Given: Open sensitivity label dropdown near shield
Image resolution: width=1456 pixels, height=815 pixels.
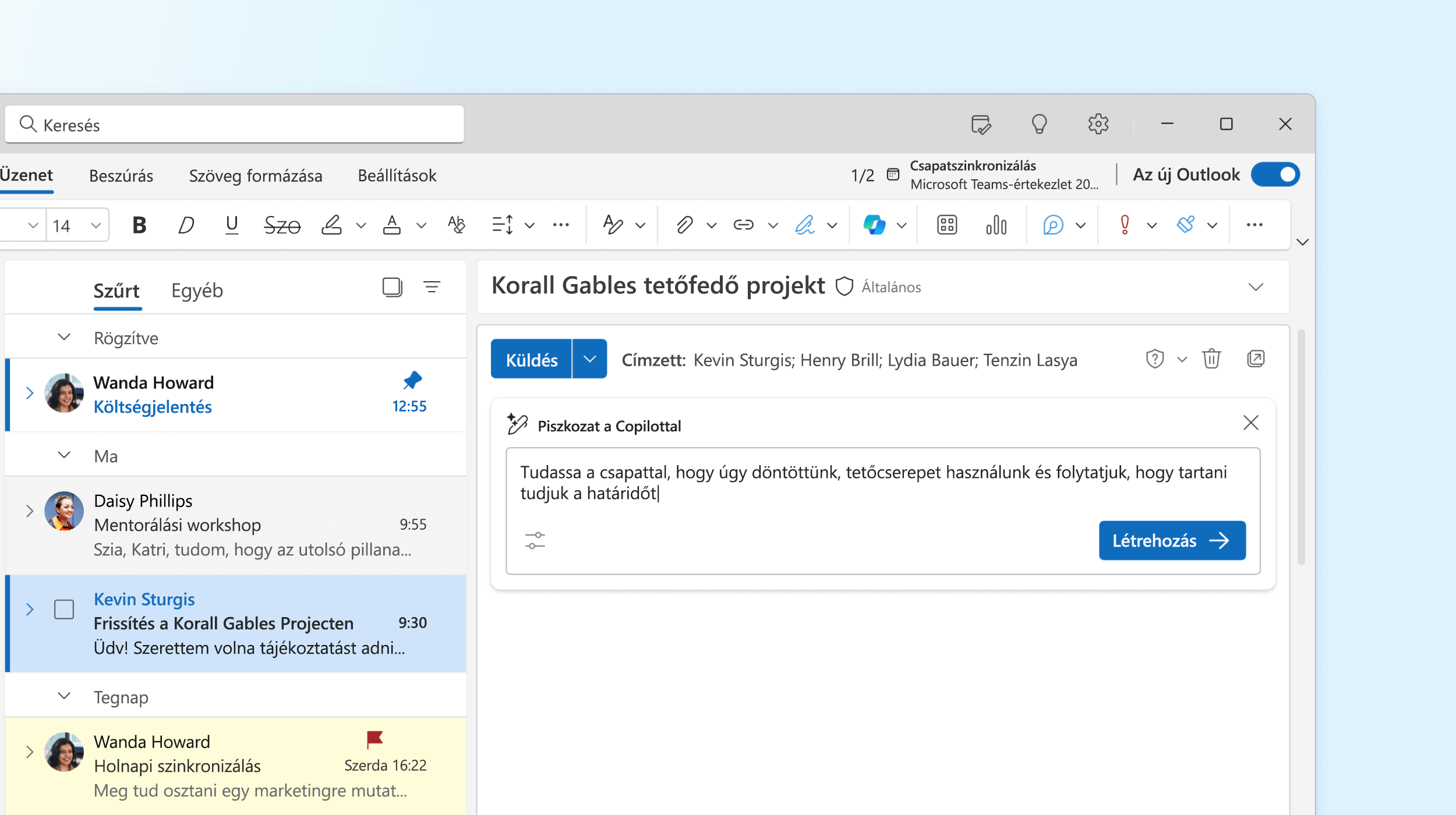Looking at the screenshot, I should 1182,360.
